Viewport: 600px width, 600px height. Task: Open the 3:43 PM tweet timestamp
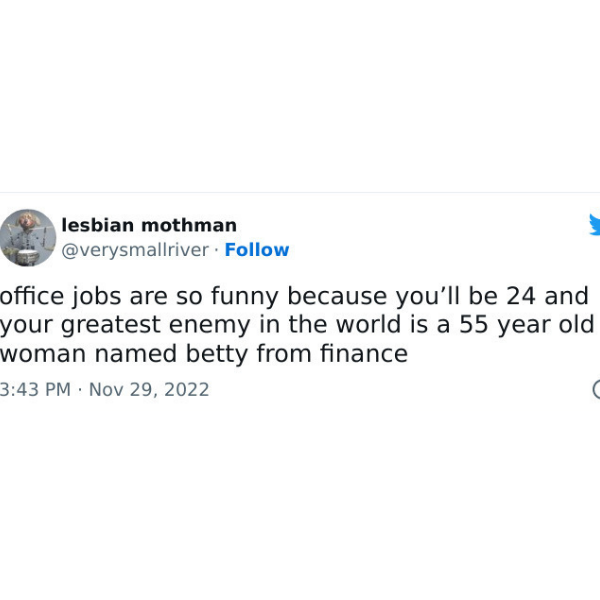click(35, 390)
